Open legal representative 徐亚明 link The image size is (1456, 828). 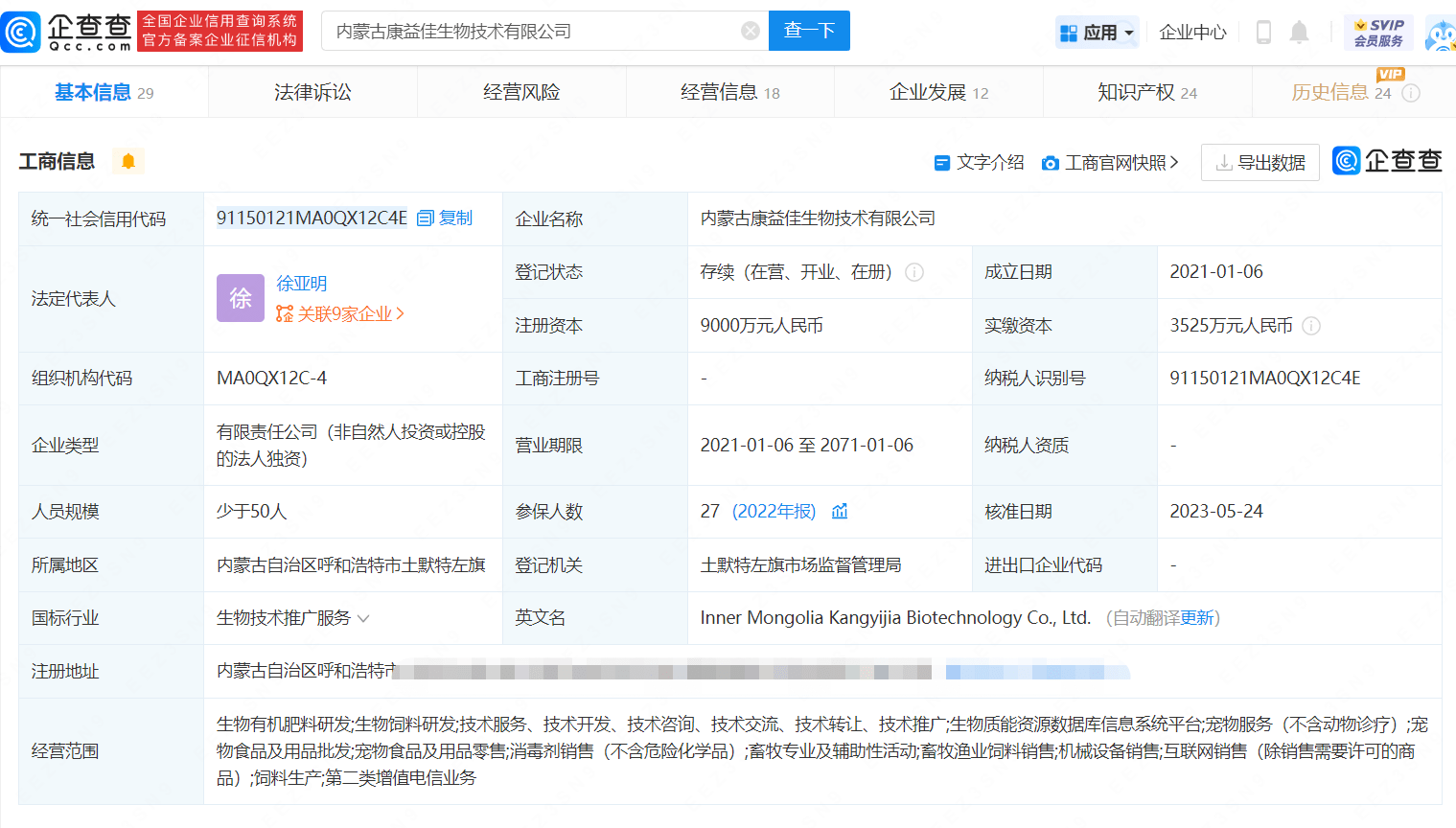pos(302,284)
